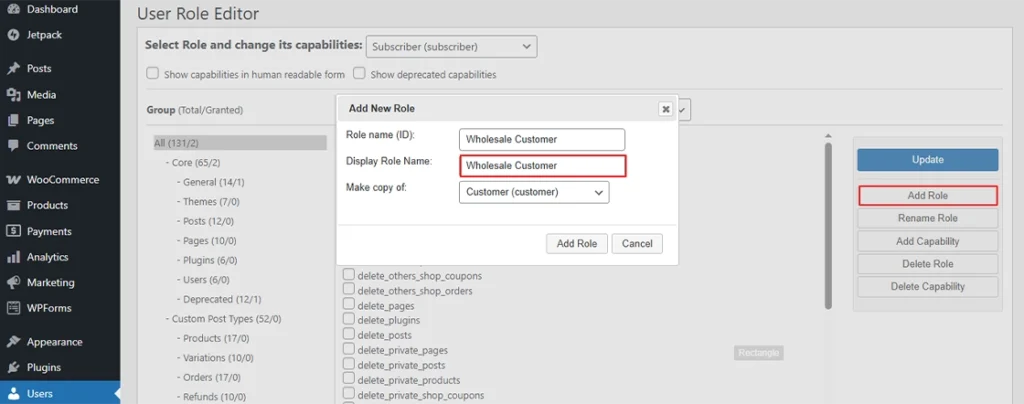Image resolution: width=1024 pixels, height=404 pixels.
Task: Enable Show capabilities in human readable form
Action: tap(153, 74)
